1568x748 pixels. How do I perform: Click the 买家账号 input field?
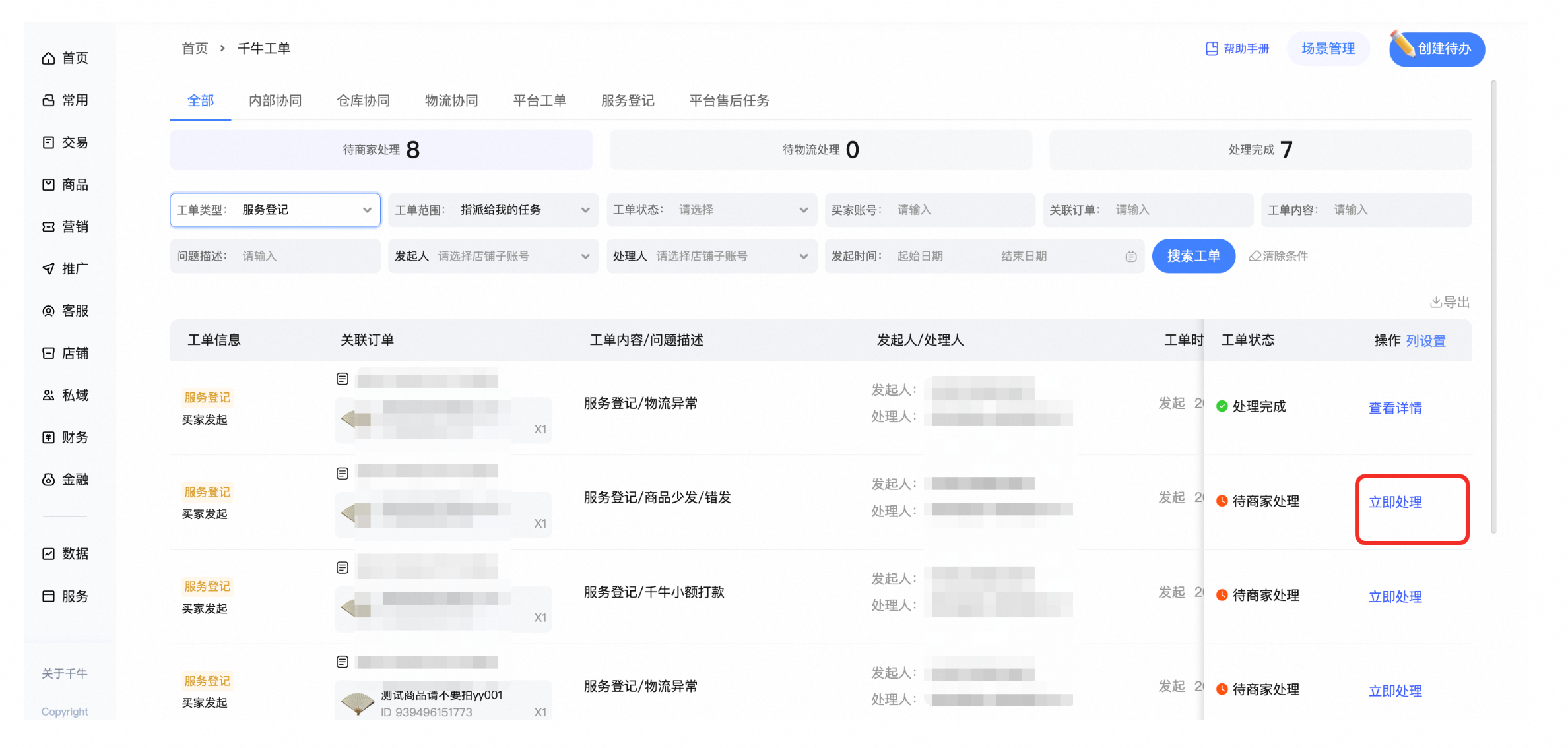tap(930, 210)
